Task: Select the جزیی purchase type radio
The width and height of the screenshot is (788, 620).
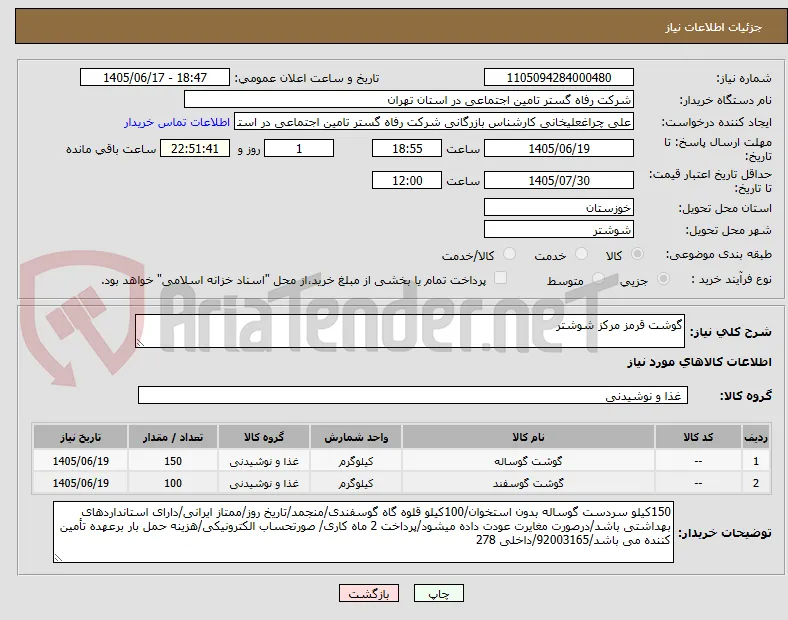Action: click(x=663, y=278)
